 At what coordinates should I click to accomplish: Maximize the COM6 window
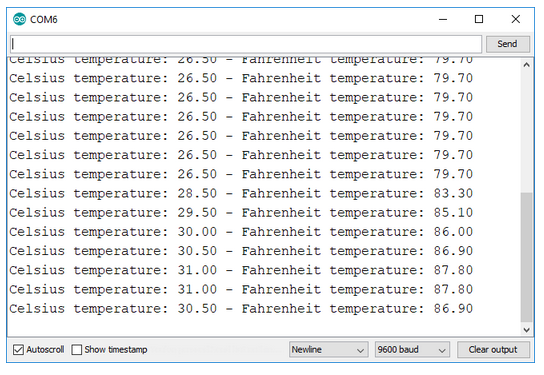[479, 19]
